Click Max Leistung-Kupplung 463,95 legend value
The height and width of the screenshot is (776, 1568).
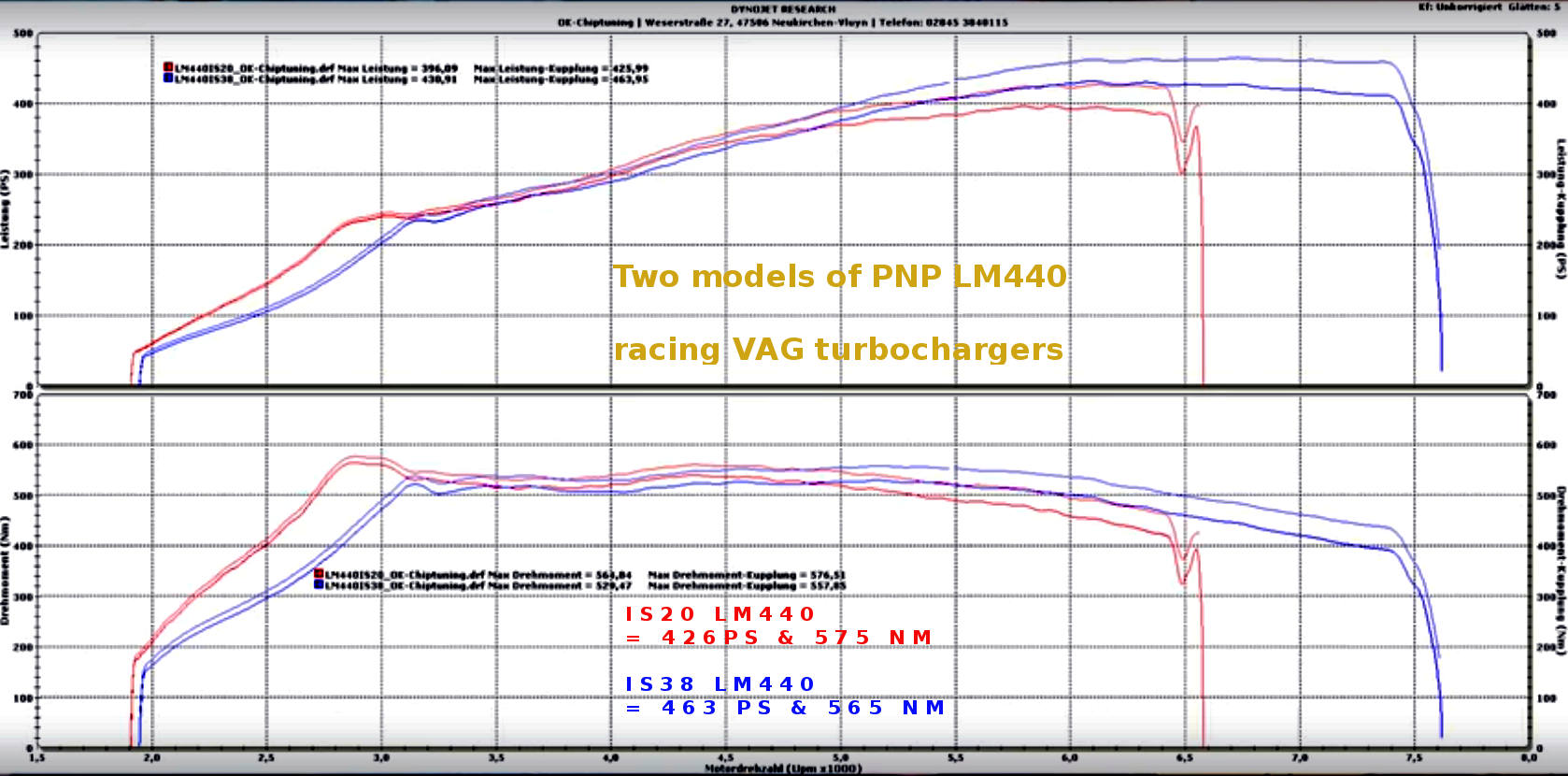561,79
